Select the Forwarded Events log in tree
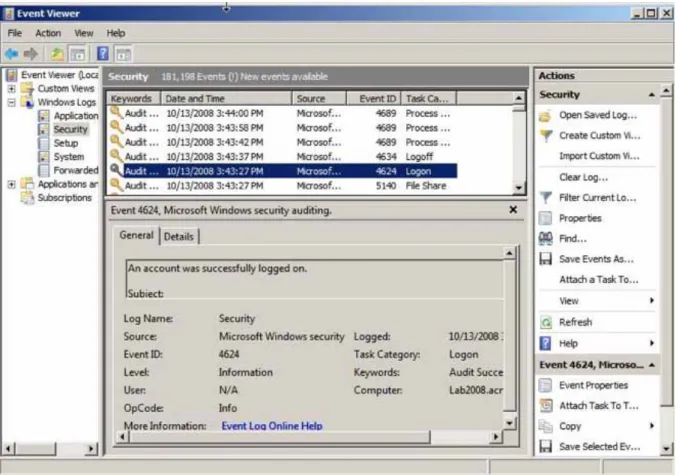The width and height of the screenshot is (679, 475). 76,170
